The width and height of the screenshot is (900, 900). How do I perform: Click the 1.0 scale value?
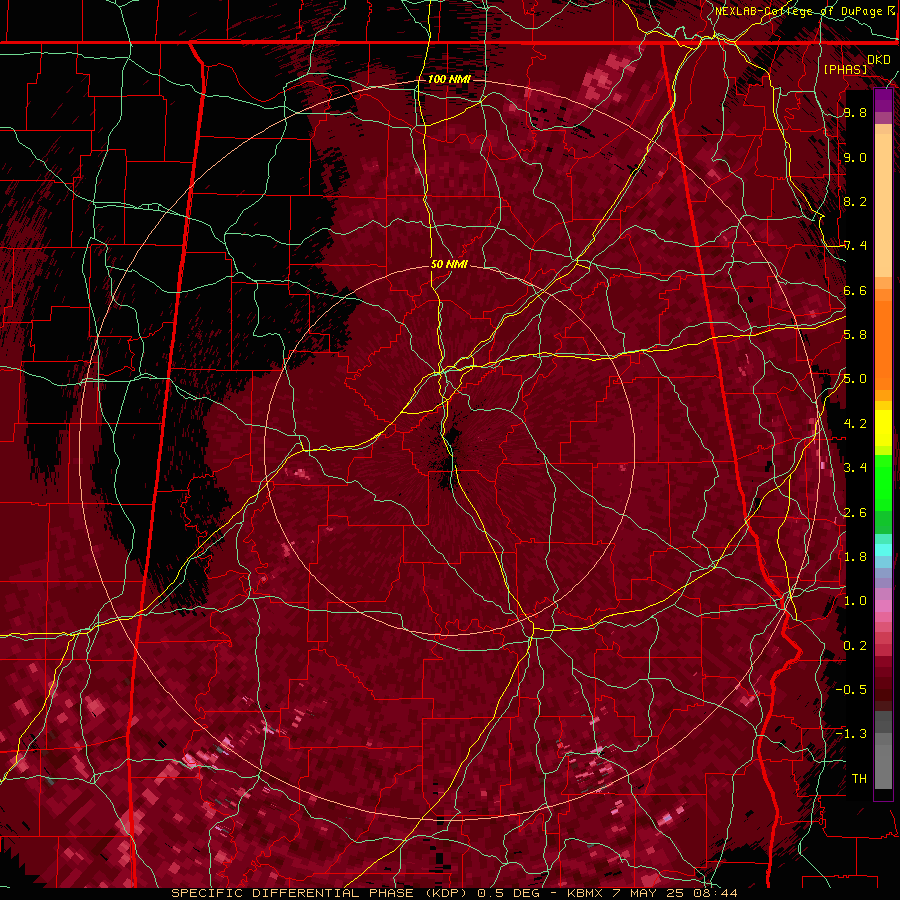pos(855,601)
